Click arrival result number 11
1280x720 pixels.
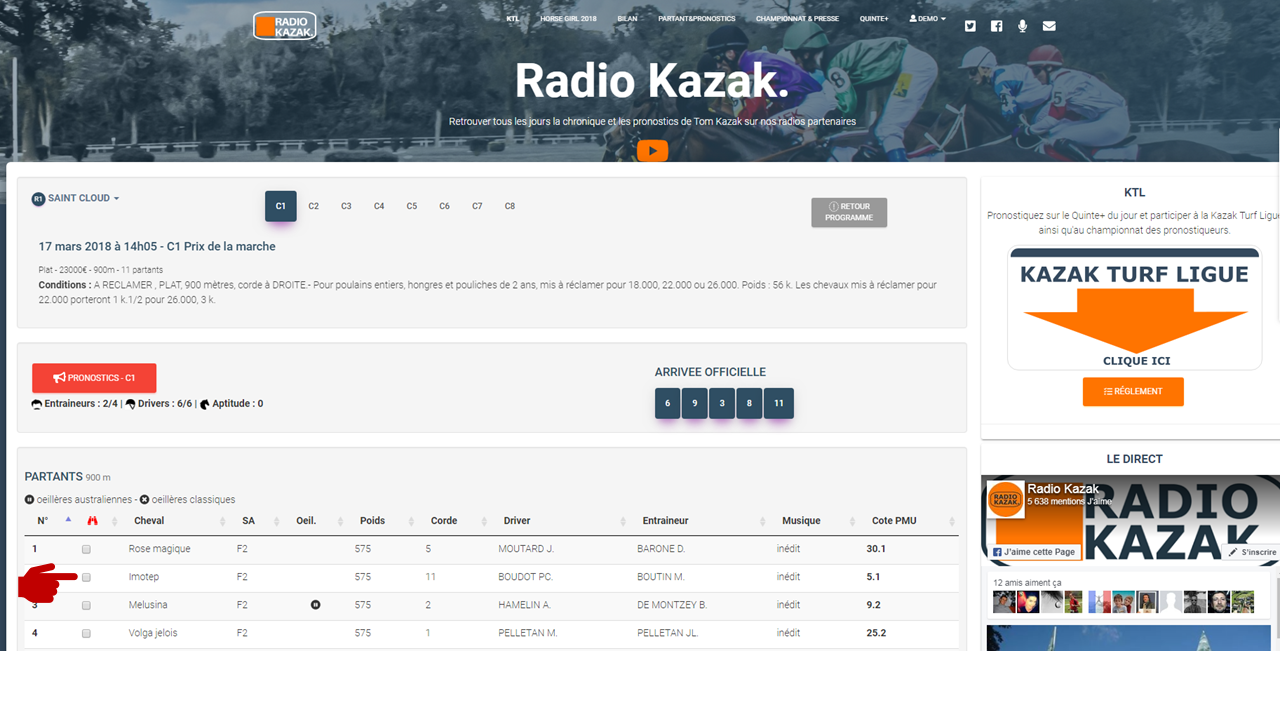point(778,404)
